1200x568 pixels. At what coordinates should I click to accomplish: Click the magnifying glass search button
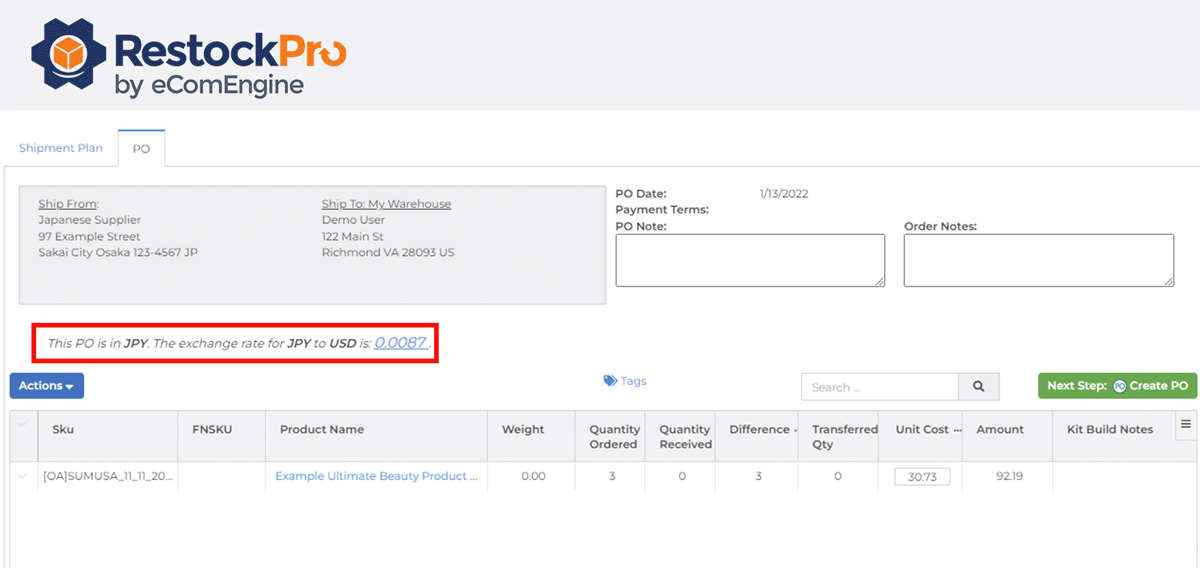[979, 387]
